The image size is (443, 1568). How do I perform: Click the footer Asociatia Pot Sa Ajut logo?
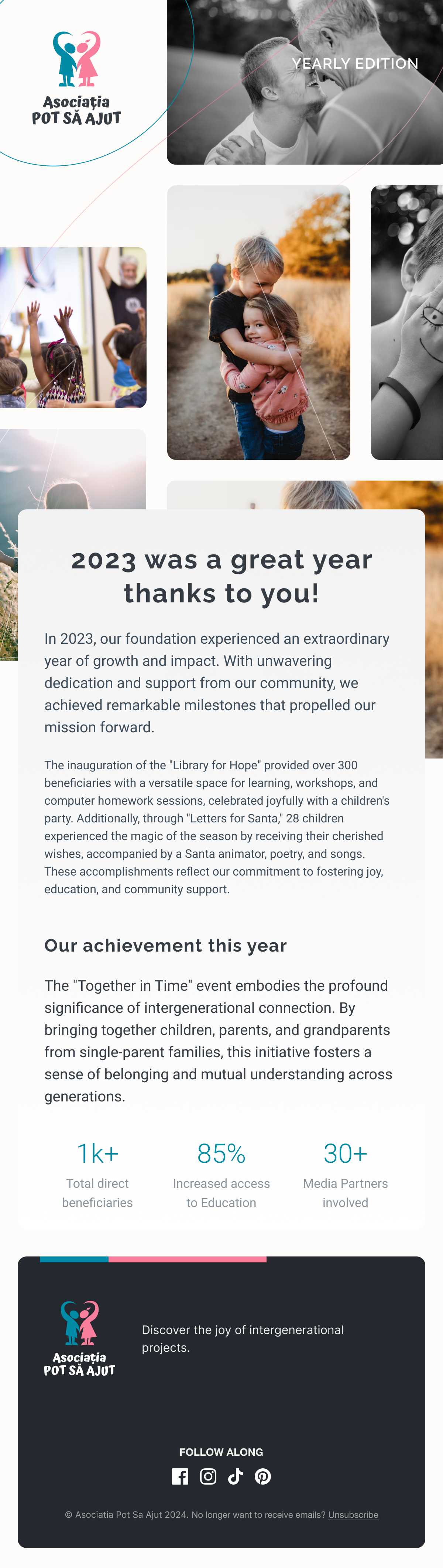click(80, 1338)
